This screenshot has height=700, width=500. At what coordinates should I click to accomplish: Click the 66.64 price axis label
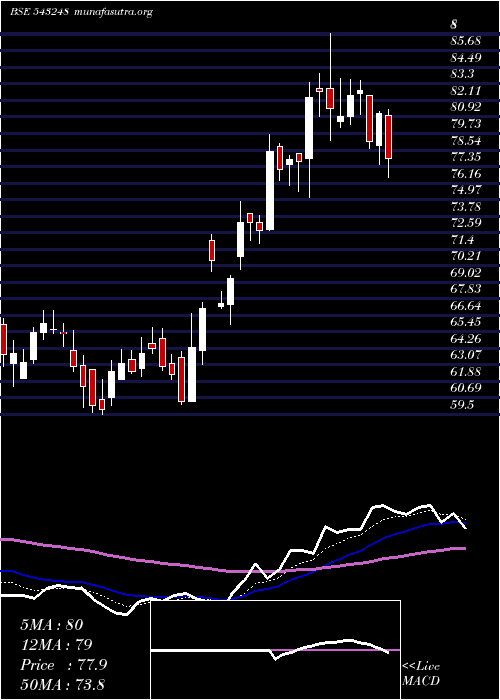point(465,306)
